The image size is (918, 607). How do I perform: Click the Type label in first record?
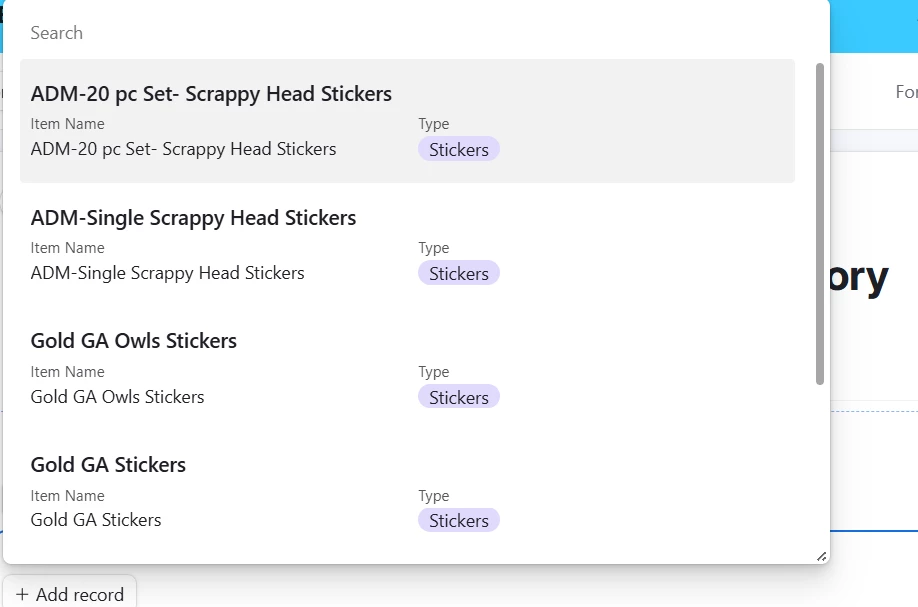click(x=433, y=124)
